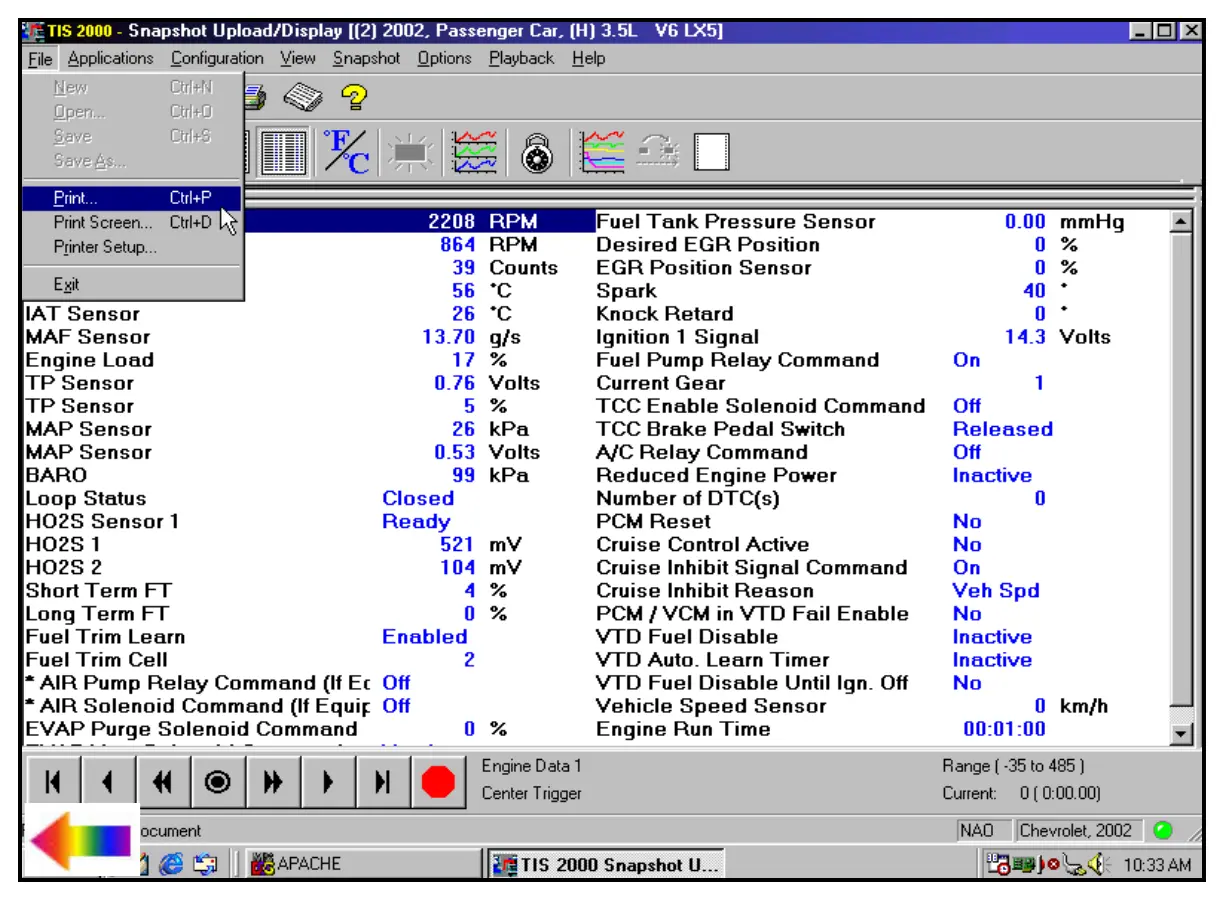
Task: Choose Print... from the File menu
Action: click(76, 198)
